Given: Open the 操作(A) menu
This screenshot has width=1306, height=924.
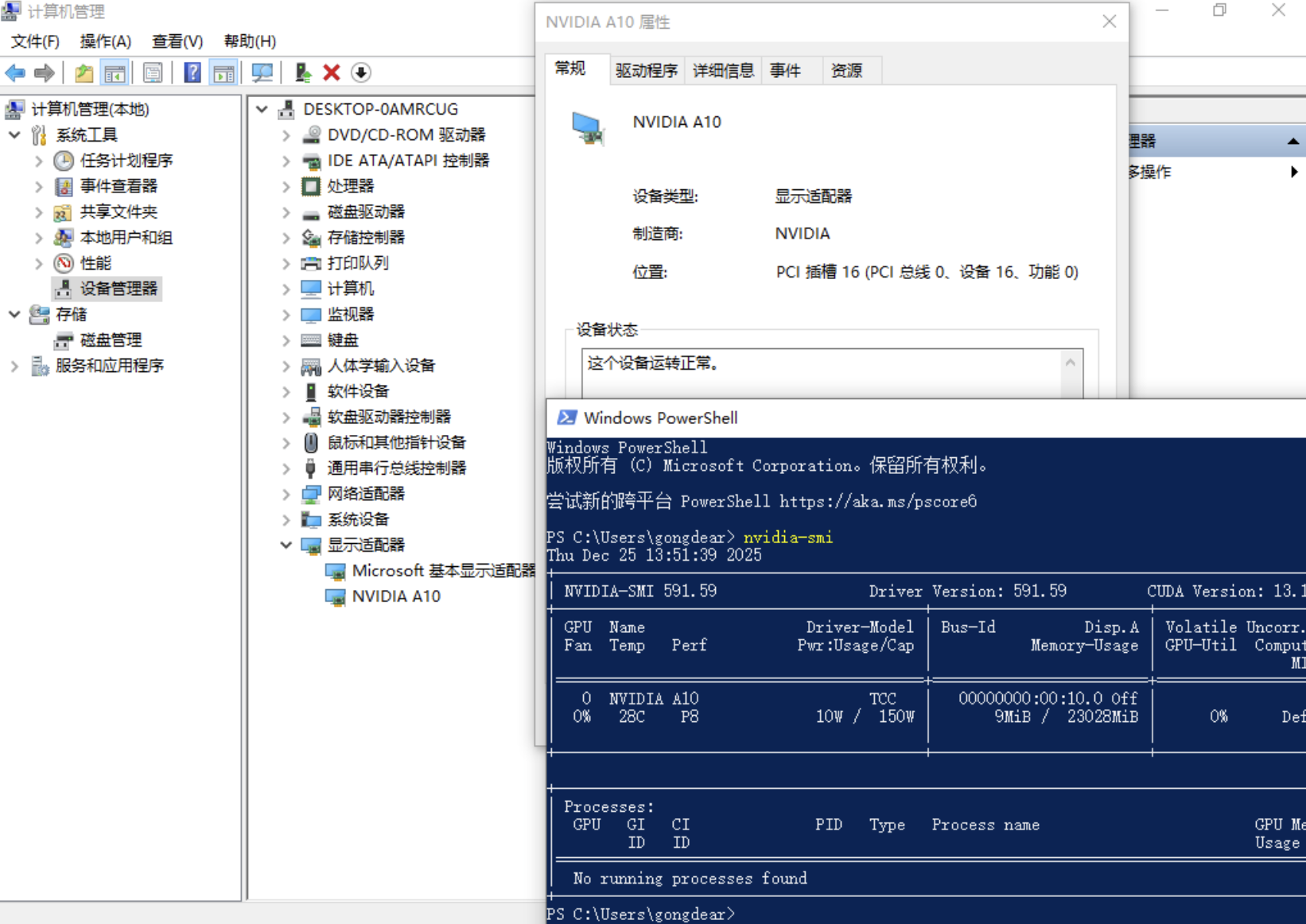Looking at the screenshot, I should pos(105,41).
